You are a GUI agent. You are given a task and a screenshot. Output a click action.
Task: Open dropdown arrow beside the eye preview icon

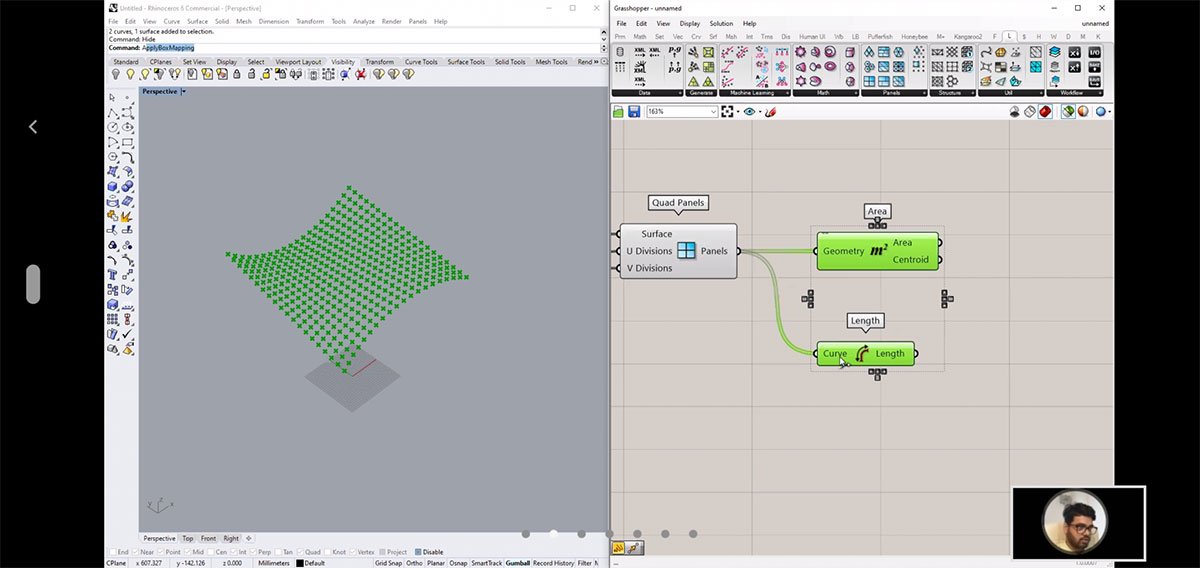pos(760,111)
